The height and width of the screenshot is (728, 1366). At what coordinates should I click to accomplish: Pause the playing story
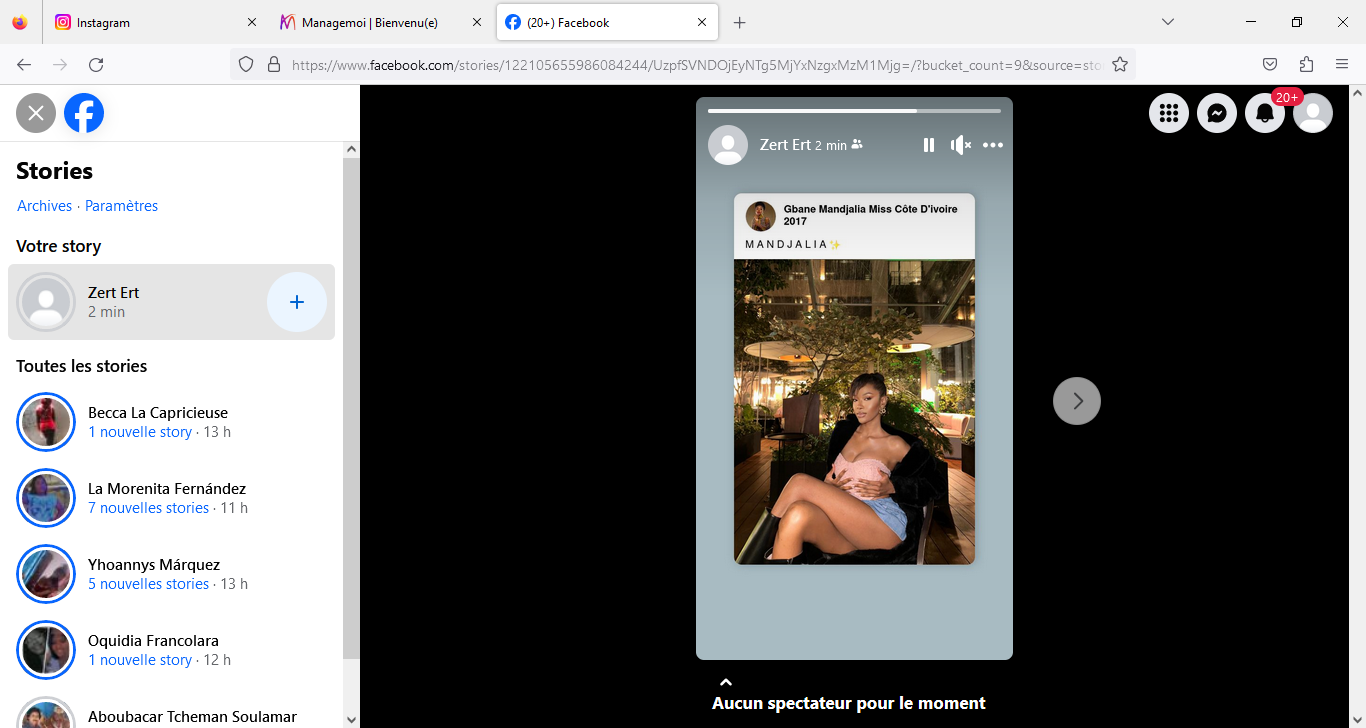929,145
